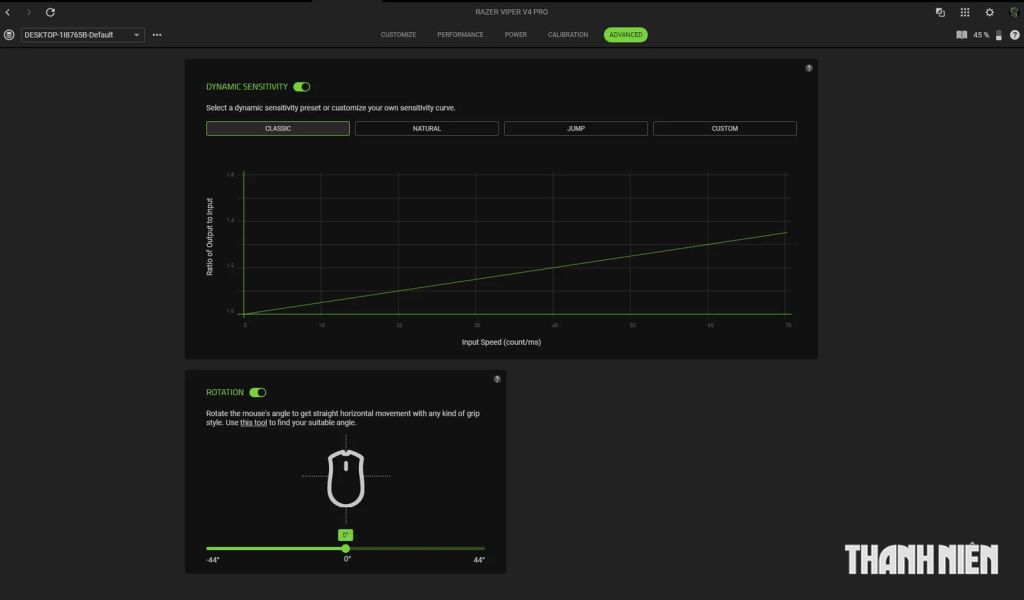The width and height of the screenshot is (1024, 600).
Task: Click the dark mode theme icon
Action: (938, 11)
